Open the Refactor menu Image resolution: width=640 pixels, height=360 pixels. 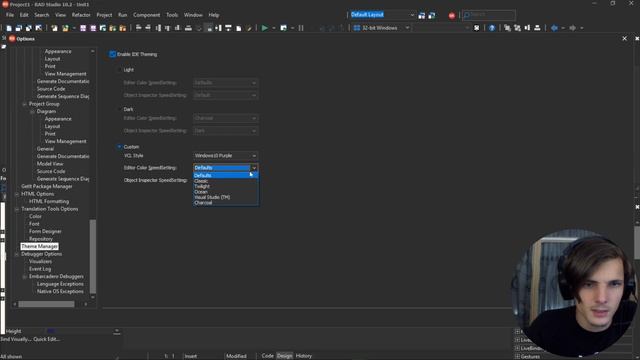(x=81, y=15)
